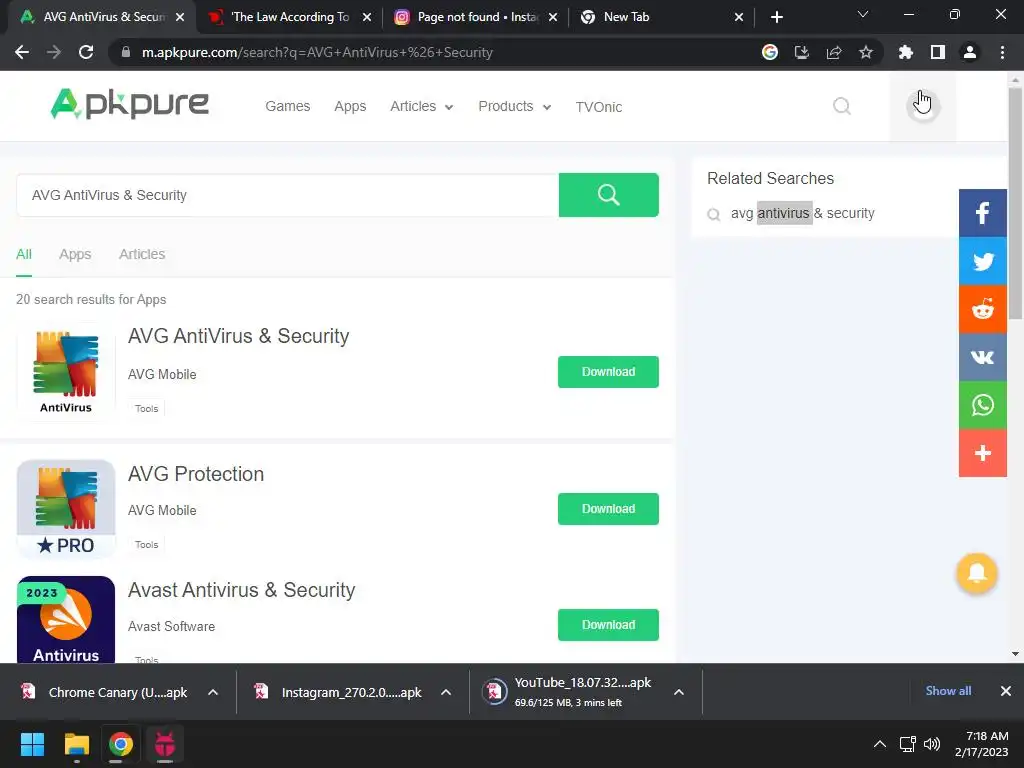Download AVG AntiVirus & Security
The image size is (1024, 768).
coord(608,372)
